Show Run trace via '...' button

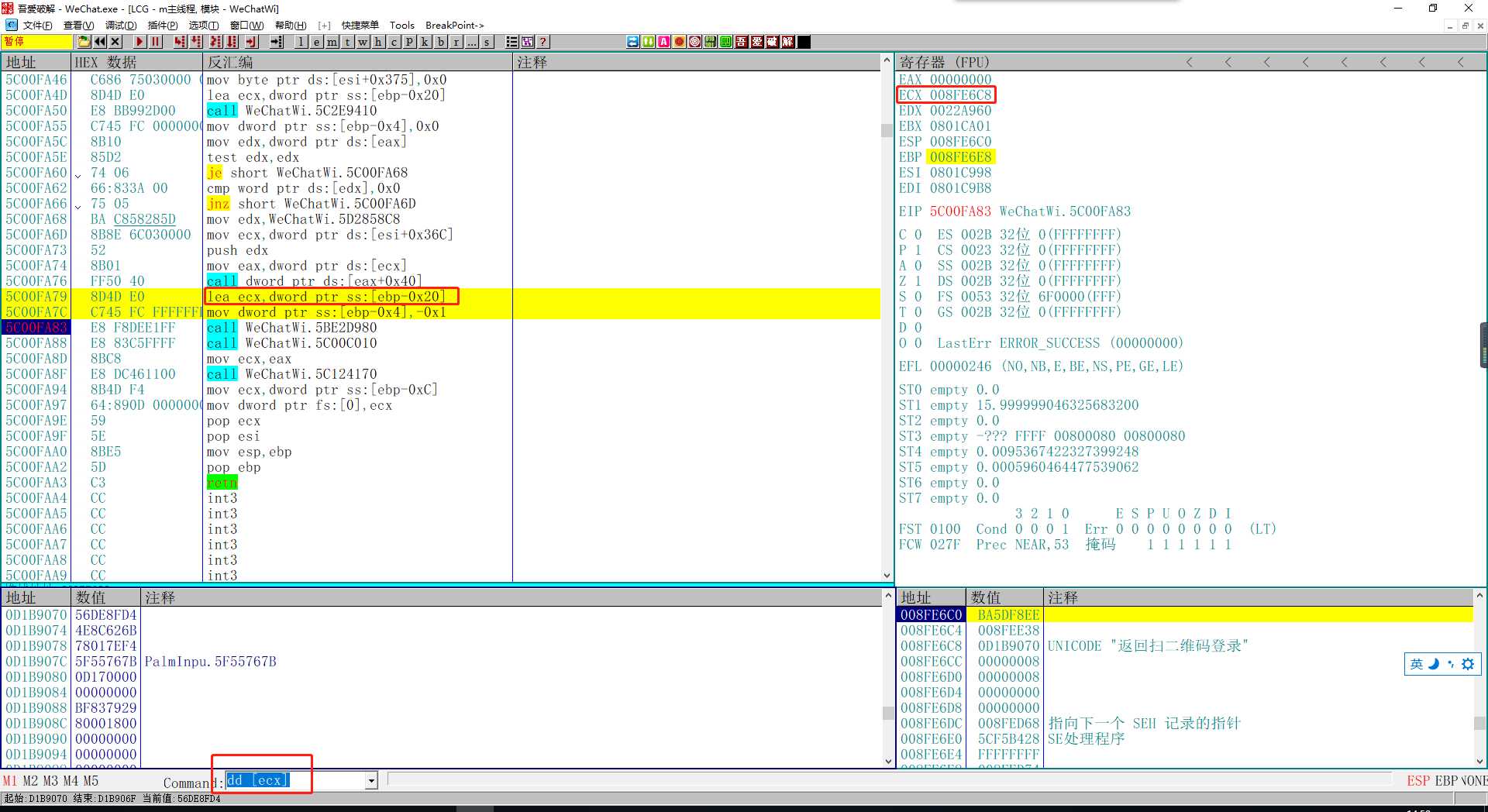(471, 42)
